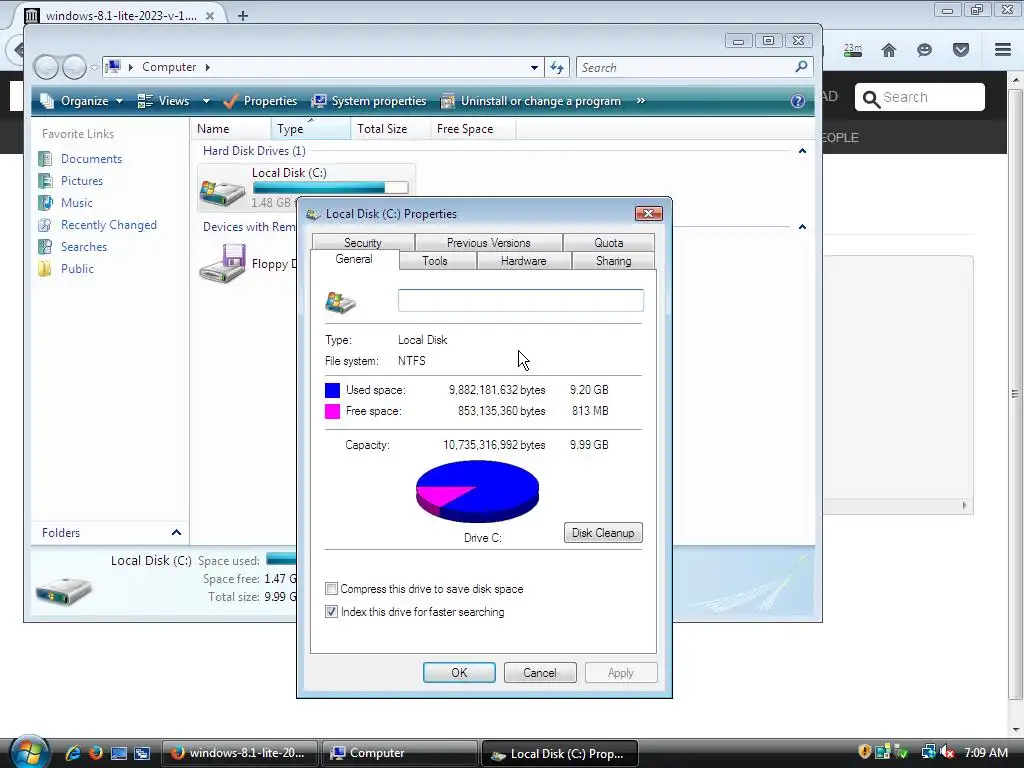Screen dimensions: 1024x768
Task: Collapse Devices with Removable Storage group
Action: click(x=802, y=227)
